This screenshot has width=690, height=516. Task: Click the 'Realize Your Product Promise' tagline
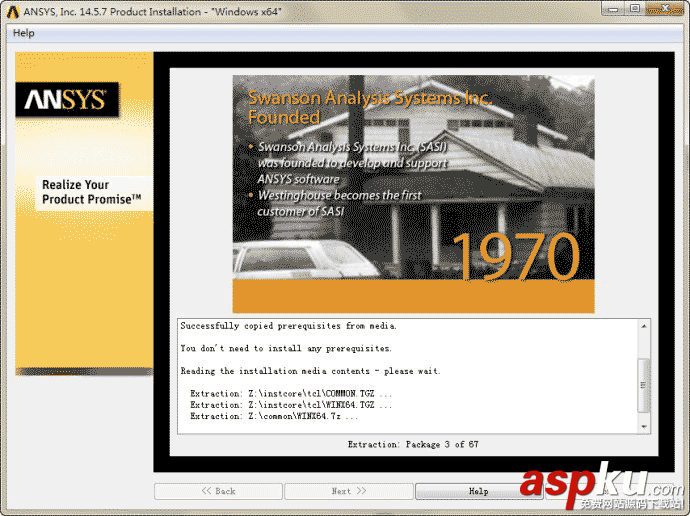(92, 192)
